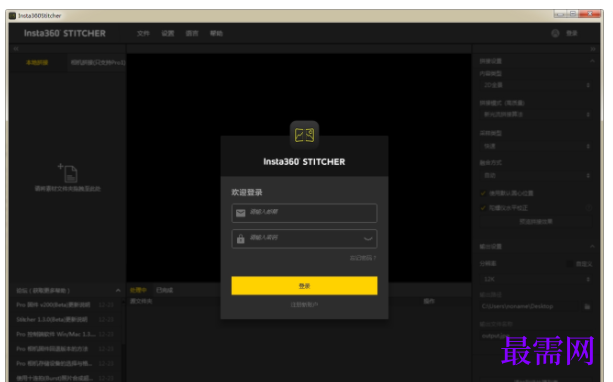Open the content type dropdown showing 2D全景
The height and width of the screenshot is (382, 613).
tap(536, 85)
